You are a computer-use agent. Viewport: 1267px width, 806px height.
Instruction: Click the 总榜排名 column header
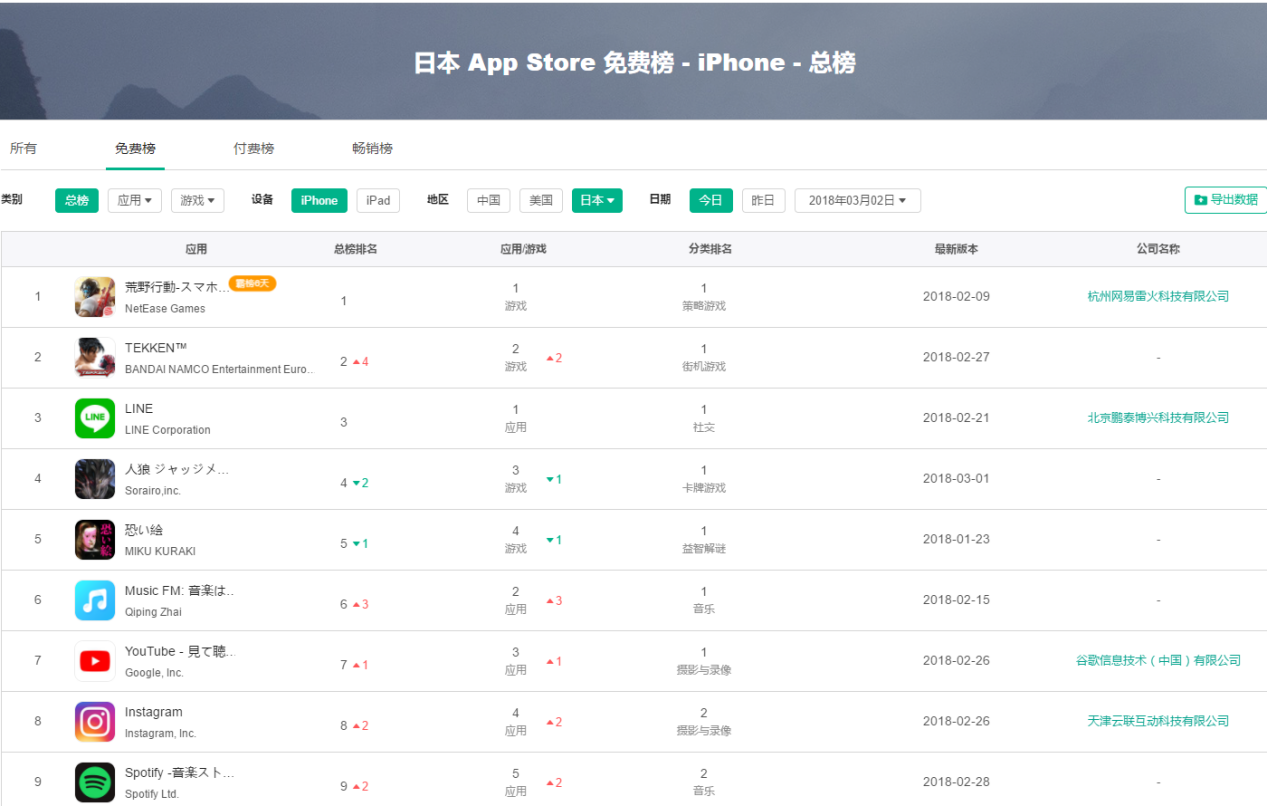coord(355,249)
